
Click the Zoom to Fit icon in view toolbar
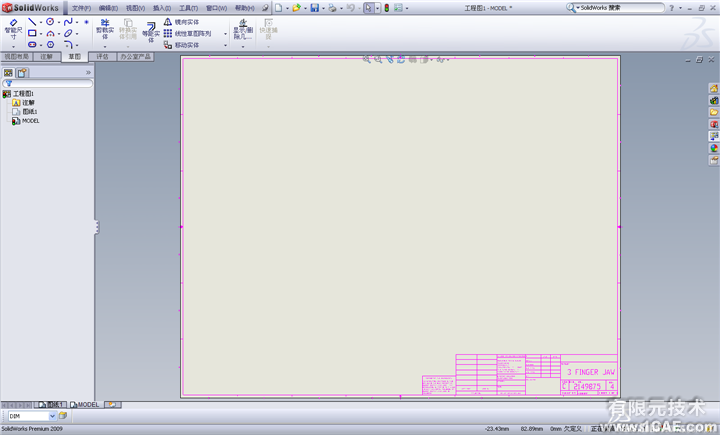point(366,59)
